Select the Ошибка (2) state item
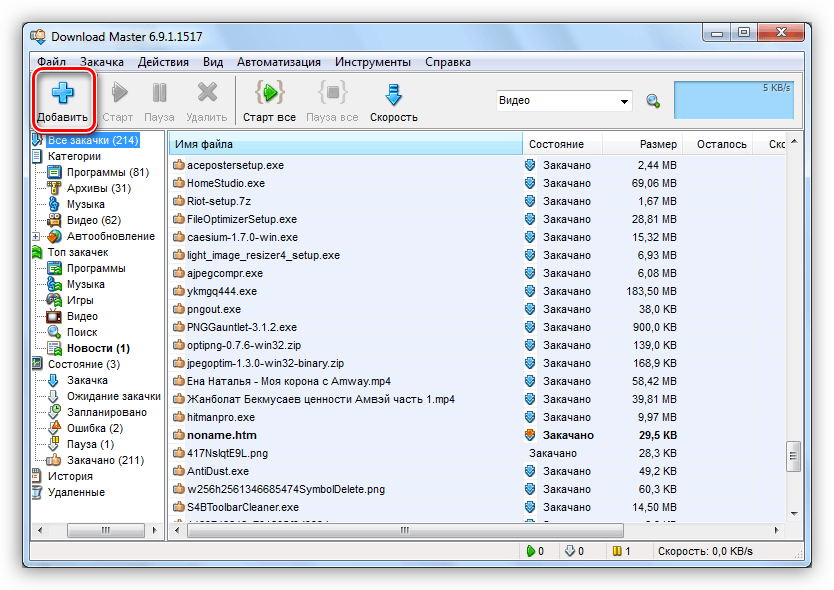This screenshot has height=590, width=834. pos(94,428)
